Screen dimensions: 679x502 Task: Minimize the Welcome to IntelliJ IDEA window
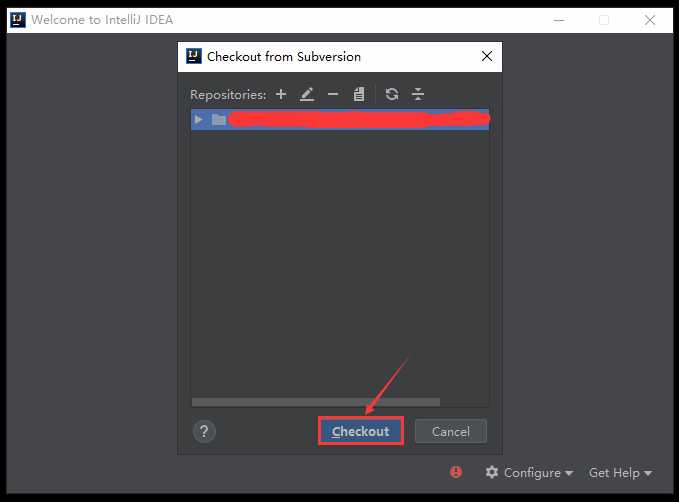[x=559, y=20]
